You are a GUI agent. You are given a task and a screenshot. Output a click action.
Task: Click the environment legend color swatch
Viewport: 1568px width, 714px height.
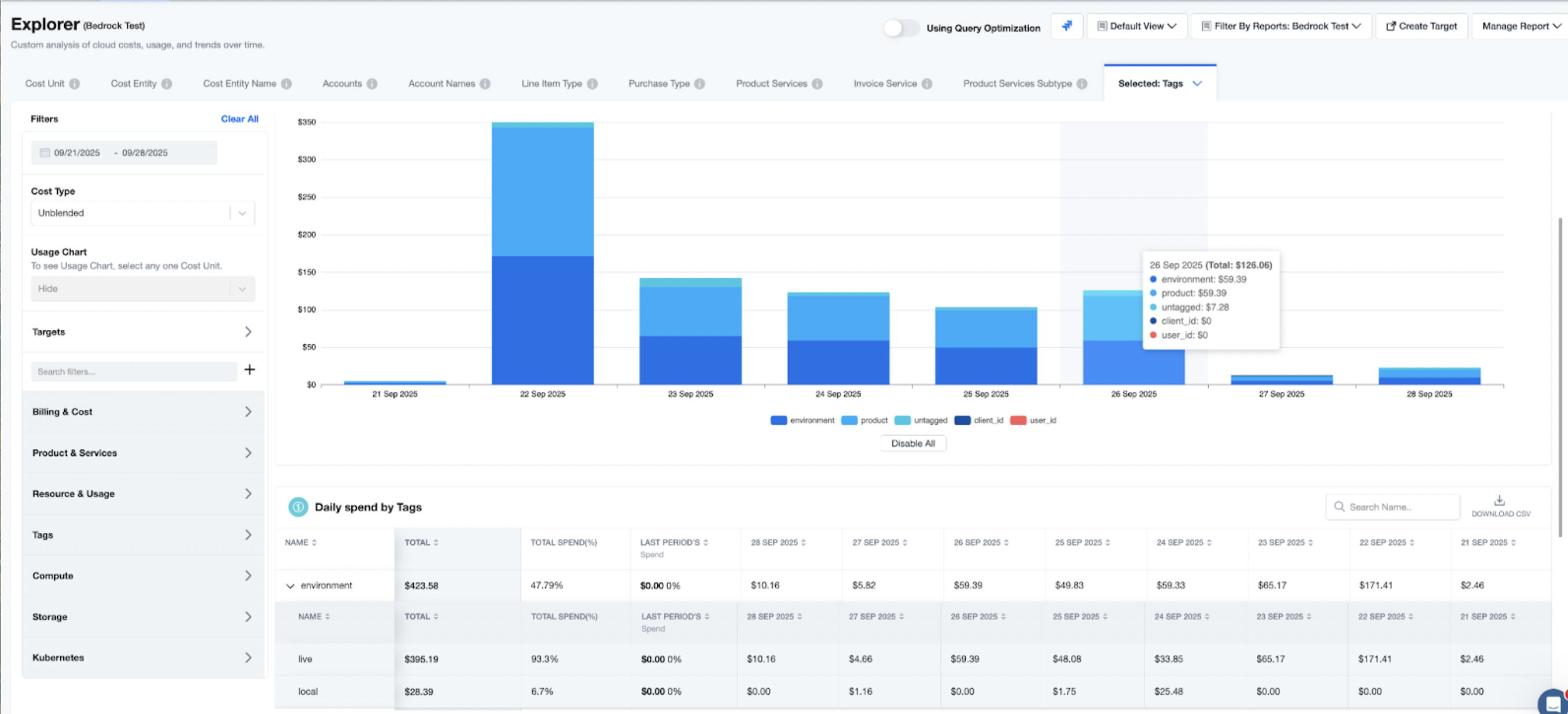[779, 421]
